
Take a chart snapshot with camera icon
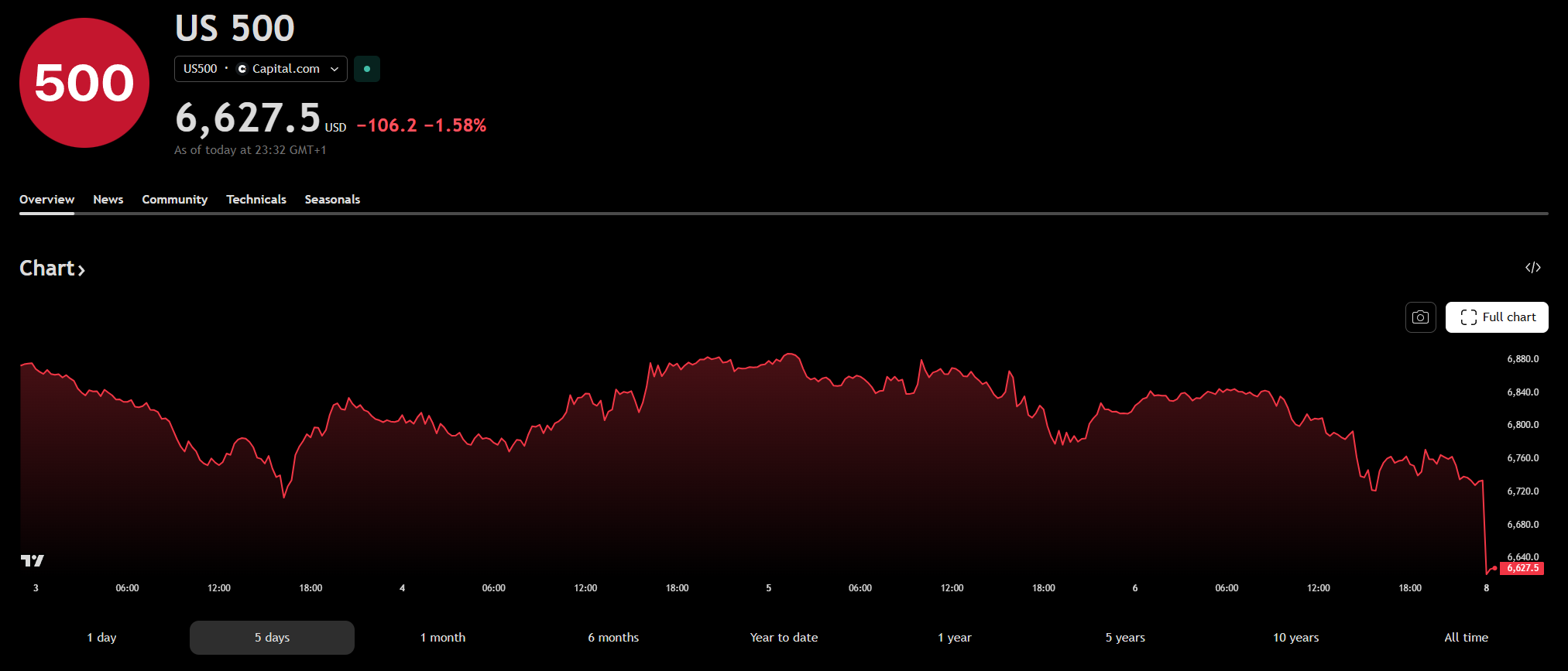[1420, 317]
